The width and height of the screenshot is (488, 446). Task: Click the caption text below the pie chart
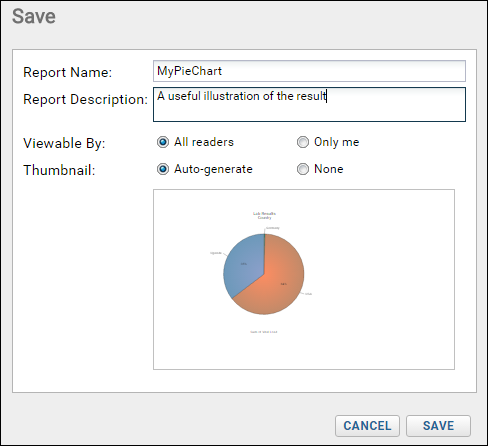(x=264, y=332)
